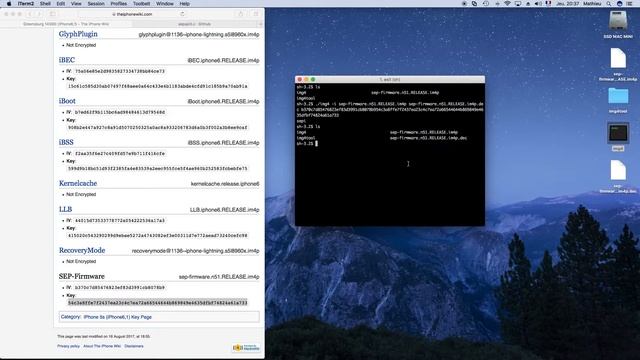The height and width of the screenshot is (360, 640).
Task: Open the Disclaimers link
Action: [x=134, y=346]
